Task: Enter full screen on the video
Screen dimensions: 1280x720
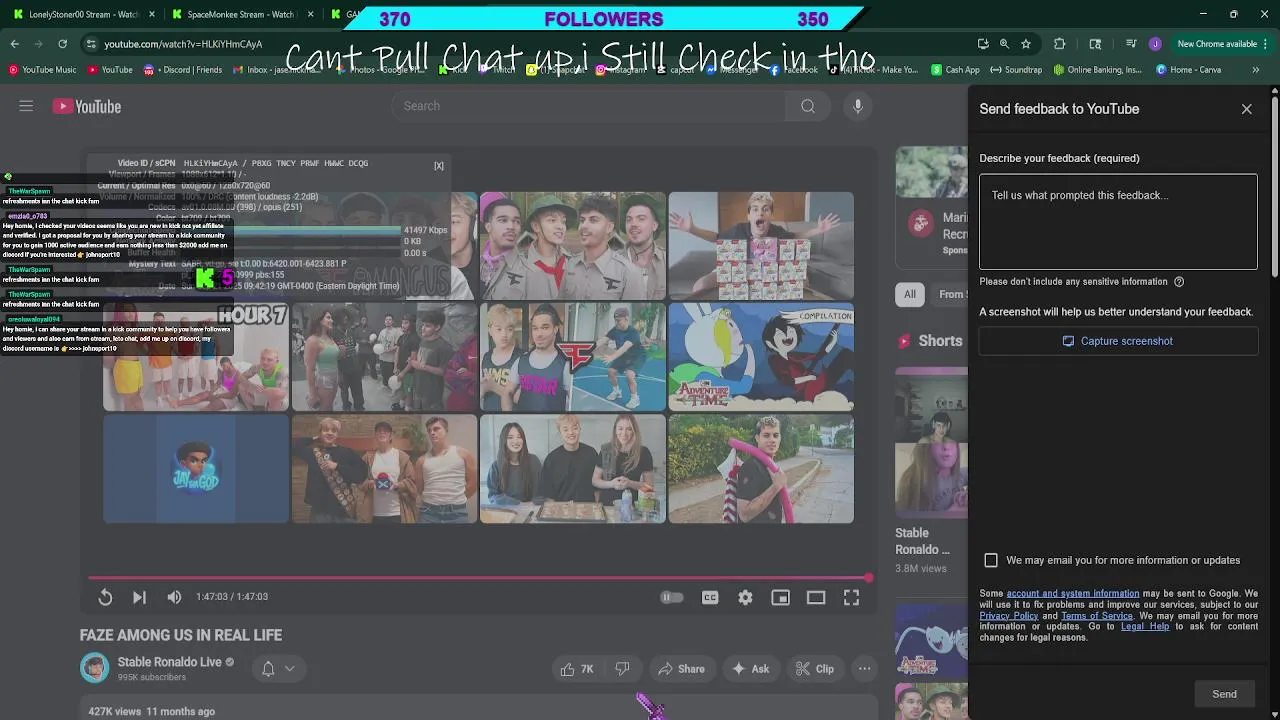Action: click(x=851, y=597)
